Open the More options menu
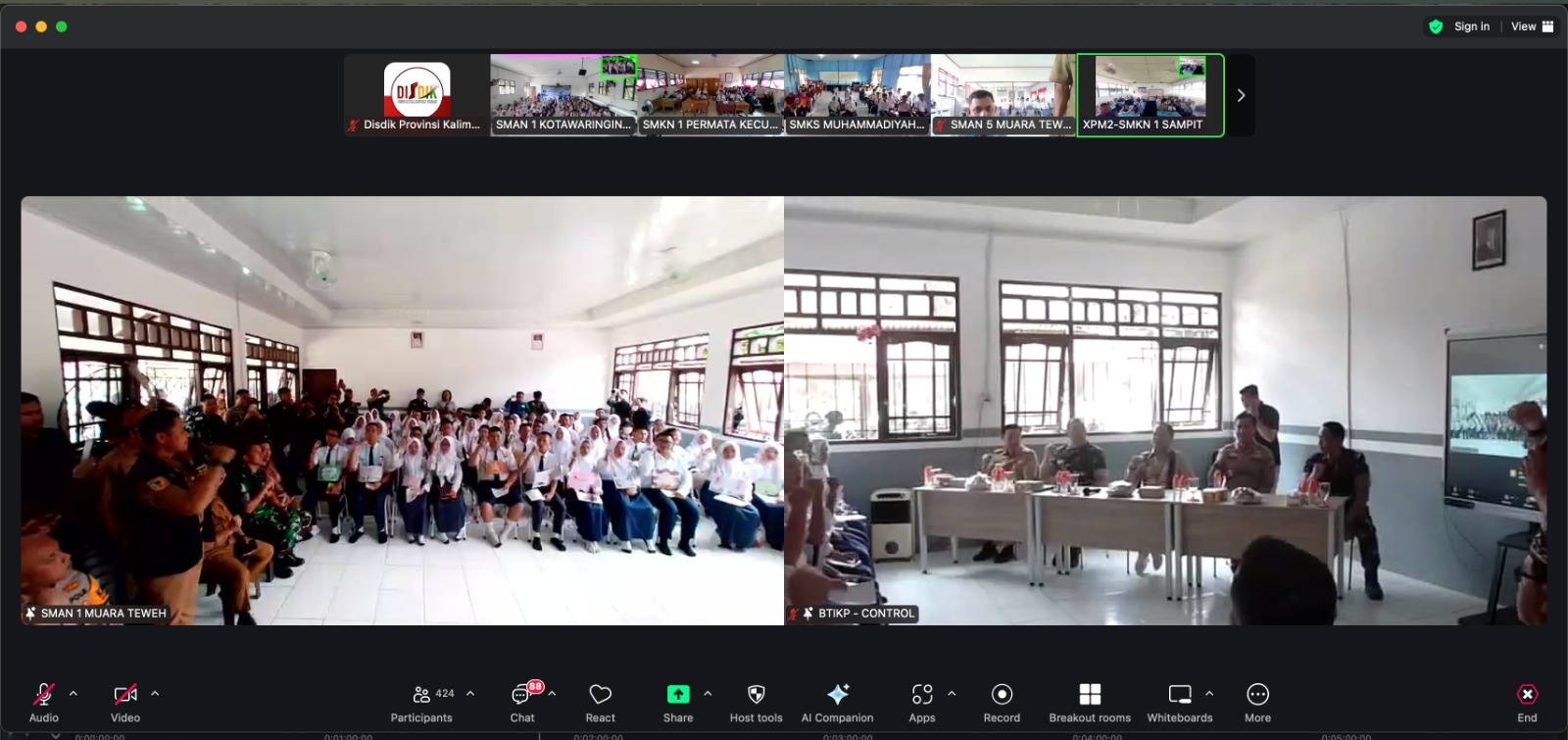The image size is (1568, 740). pyautogui.click(x=1257, y=695)
